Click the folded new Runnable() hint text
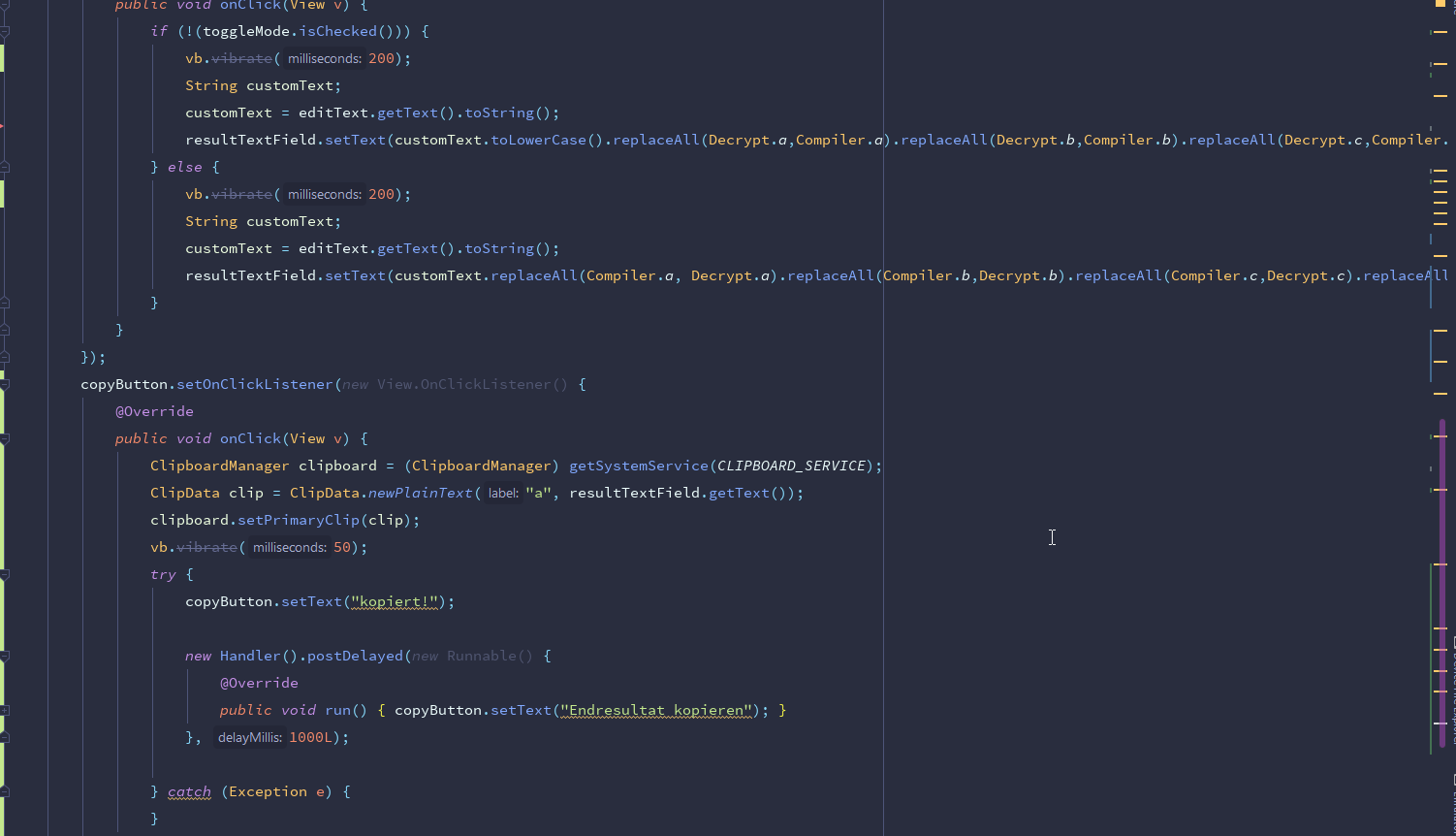This screenshot has width=1456, height=836. click(x=472, y=656)
